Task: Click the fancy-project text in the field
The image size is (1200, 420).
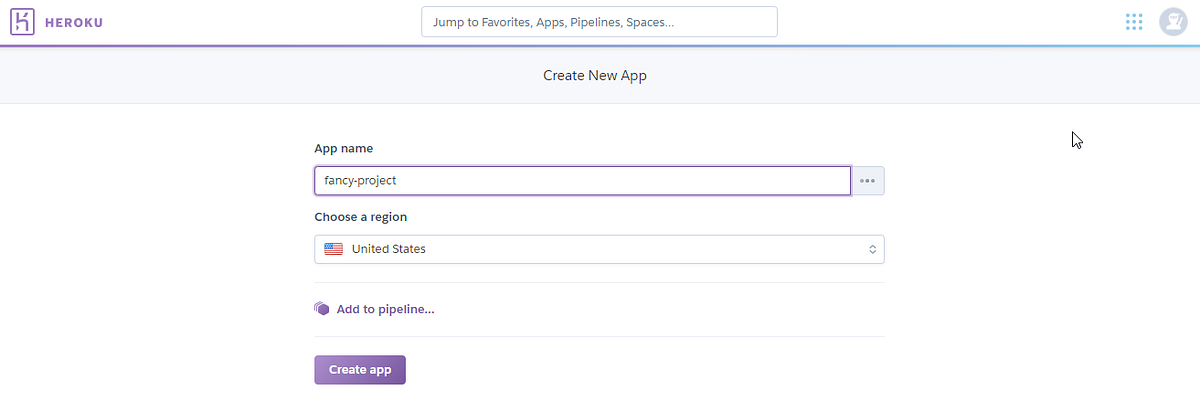Action: pyautogui.click(x=361, y=180)
